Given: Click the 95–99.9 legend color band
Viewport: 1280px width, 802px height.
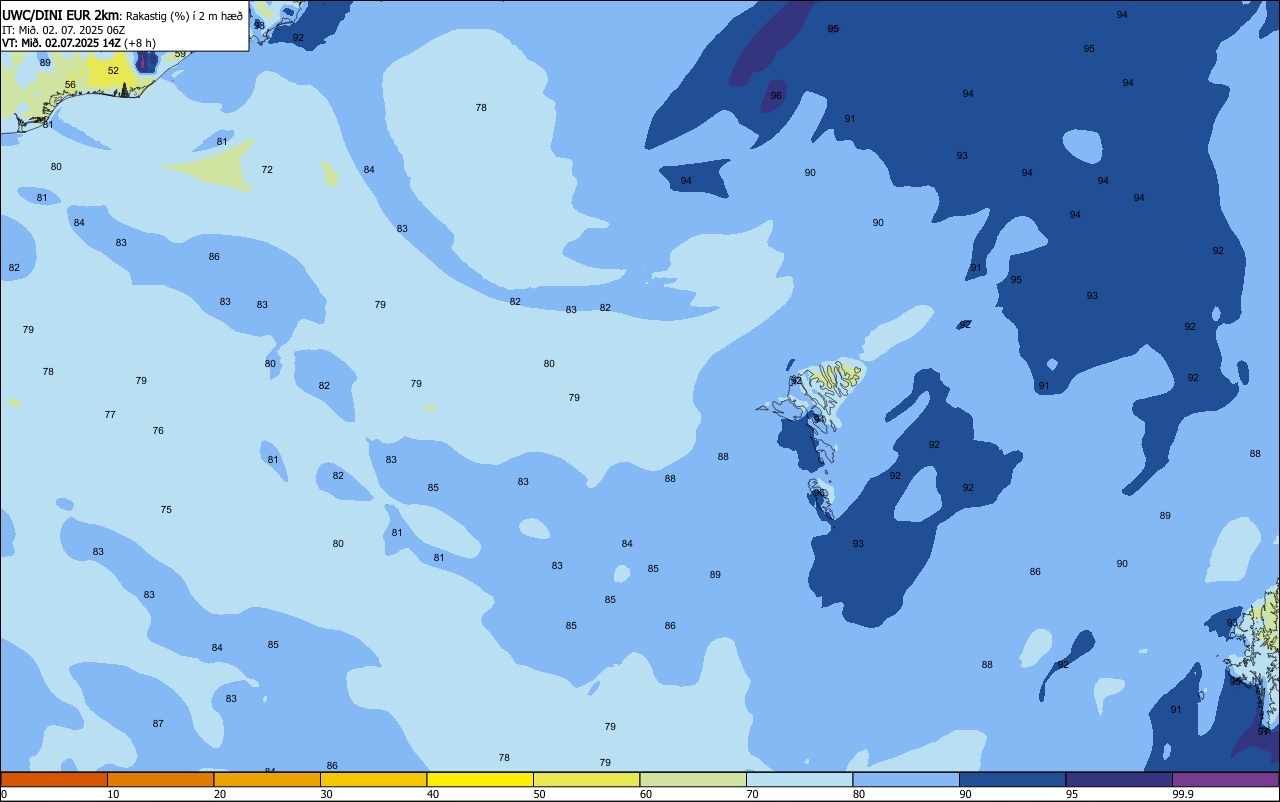Looking at the screenshot, I should [1119, 779].
